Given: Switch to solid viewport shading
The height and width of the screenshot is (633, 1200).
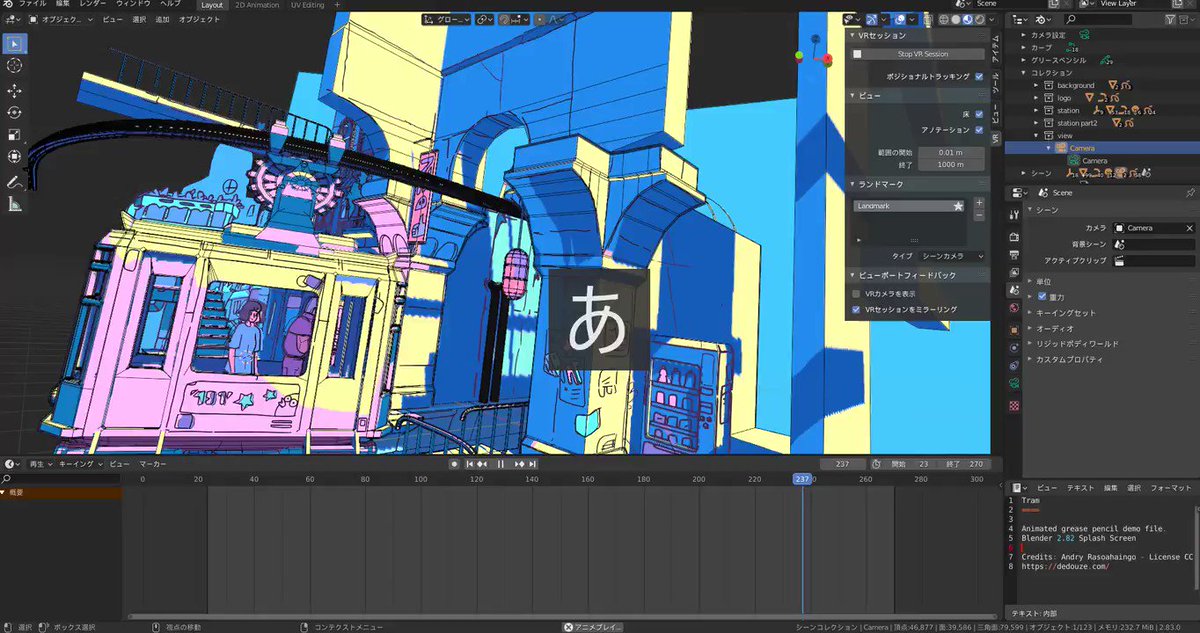Looking at the screenshot, I should click(954, 19).
